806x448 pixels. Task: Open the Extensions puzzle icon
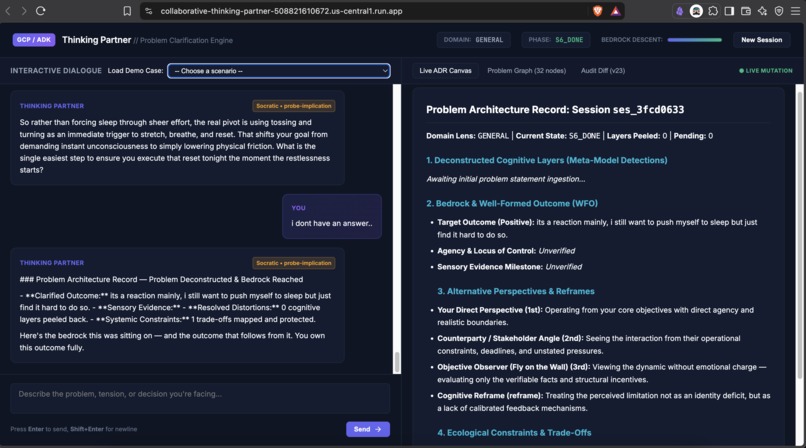[x=713, y=11]
